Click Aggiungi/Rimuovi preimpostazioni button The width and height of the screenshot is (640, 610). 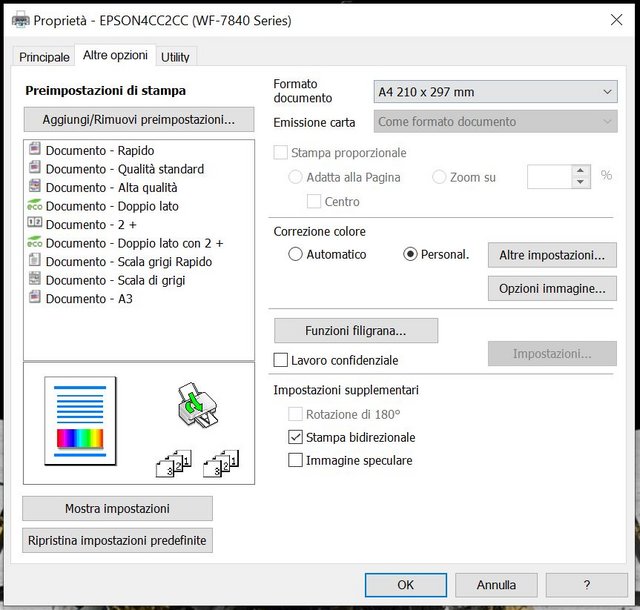(139, 120)
